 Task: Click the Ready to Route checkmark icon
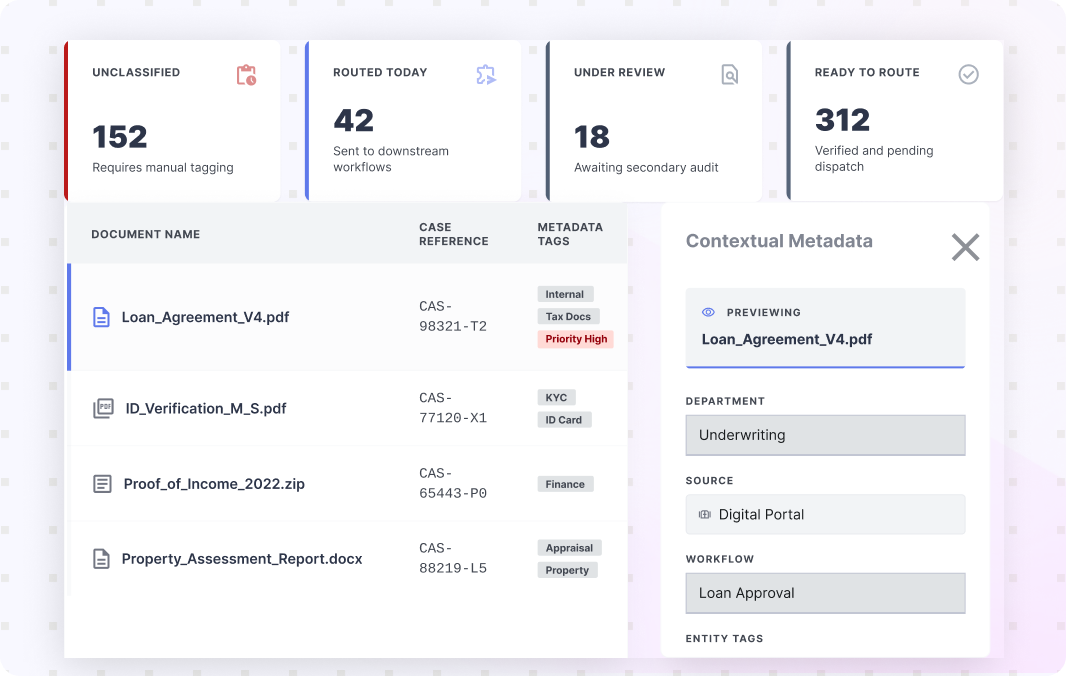968,74
